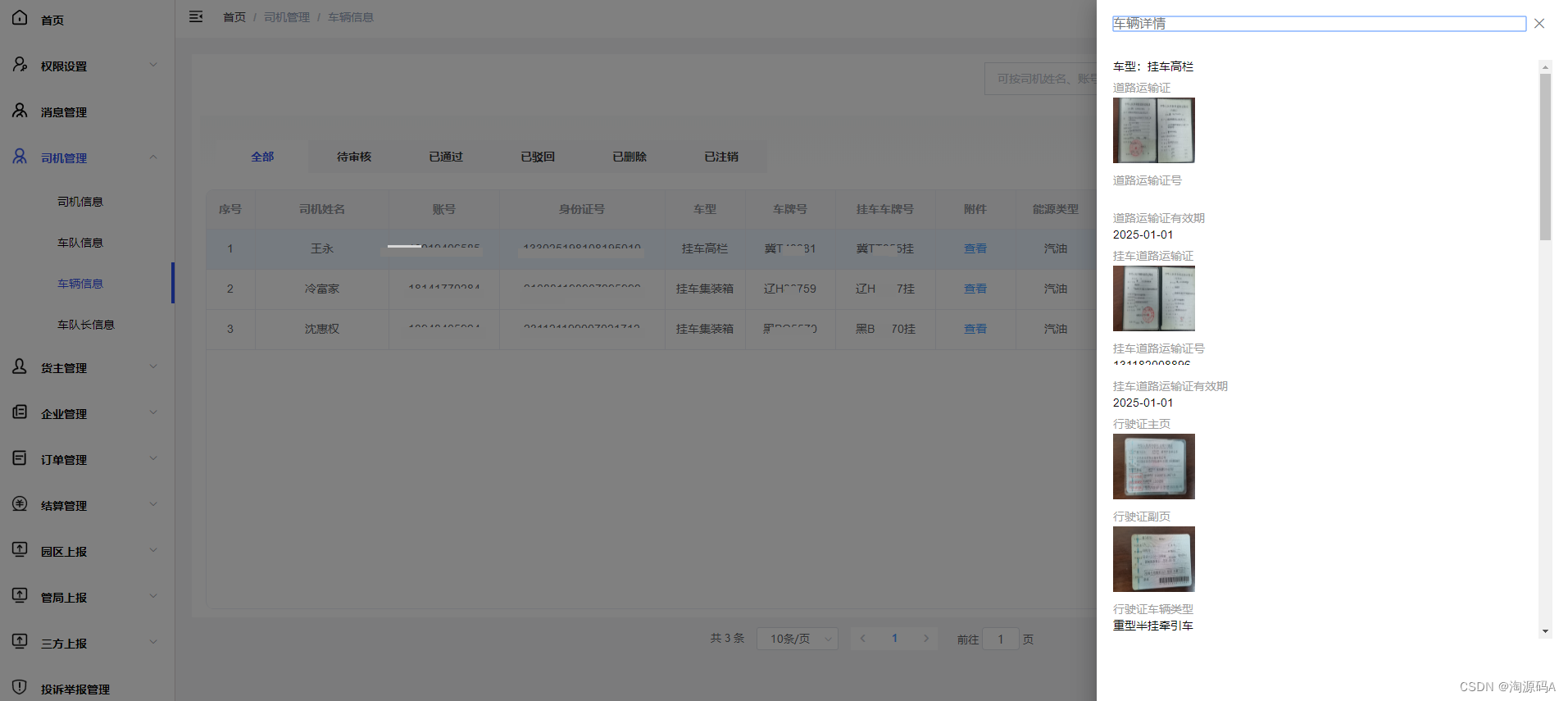Click 挂车高栏 cell in 王永 row
The height and width of the screenshot is (701, 1568).
(x=705, y=248)
